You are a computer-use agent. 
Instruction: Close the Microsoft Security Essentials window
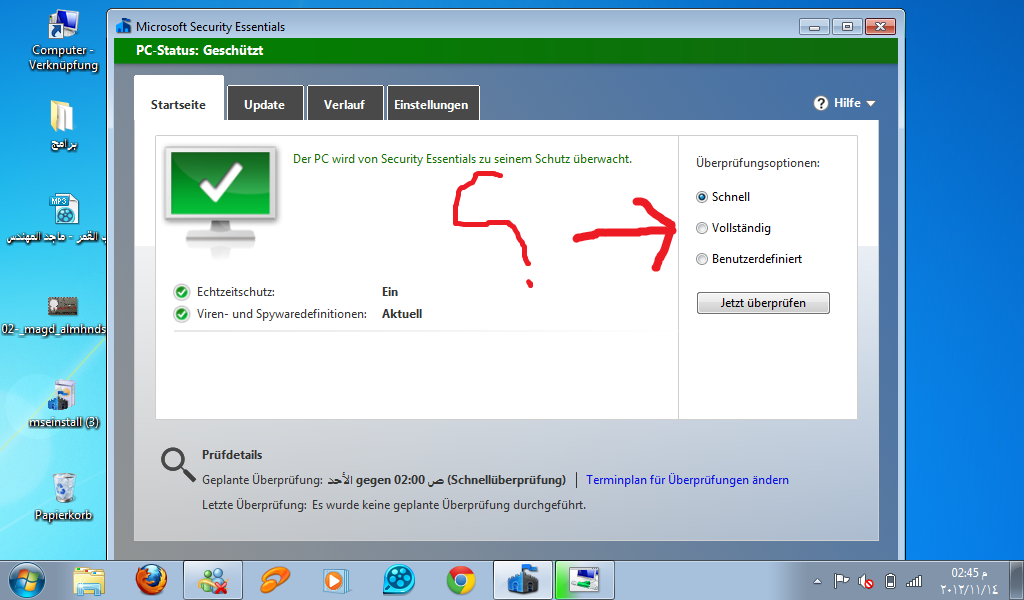click(x=880, y=27)
